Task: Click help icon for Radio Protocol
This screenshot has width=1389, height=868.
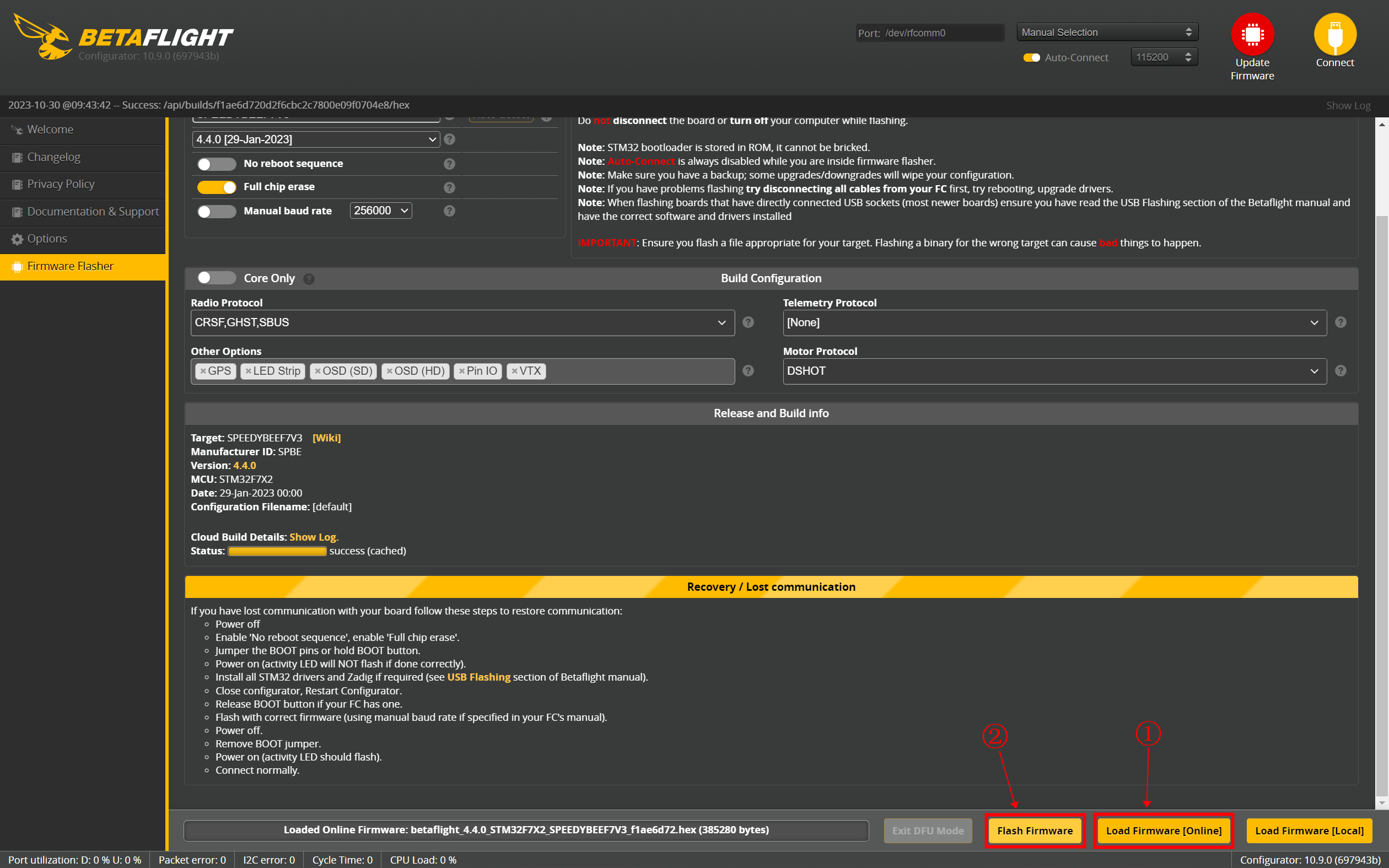Action: 748,322
